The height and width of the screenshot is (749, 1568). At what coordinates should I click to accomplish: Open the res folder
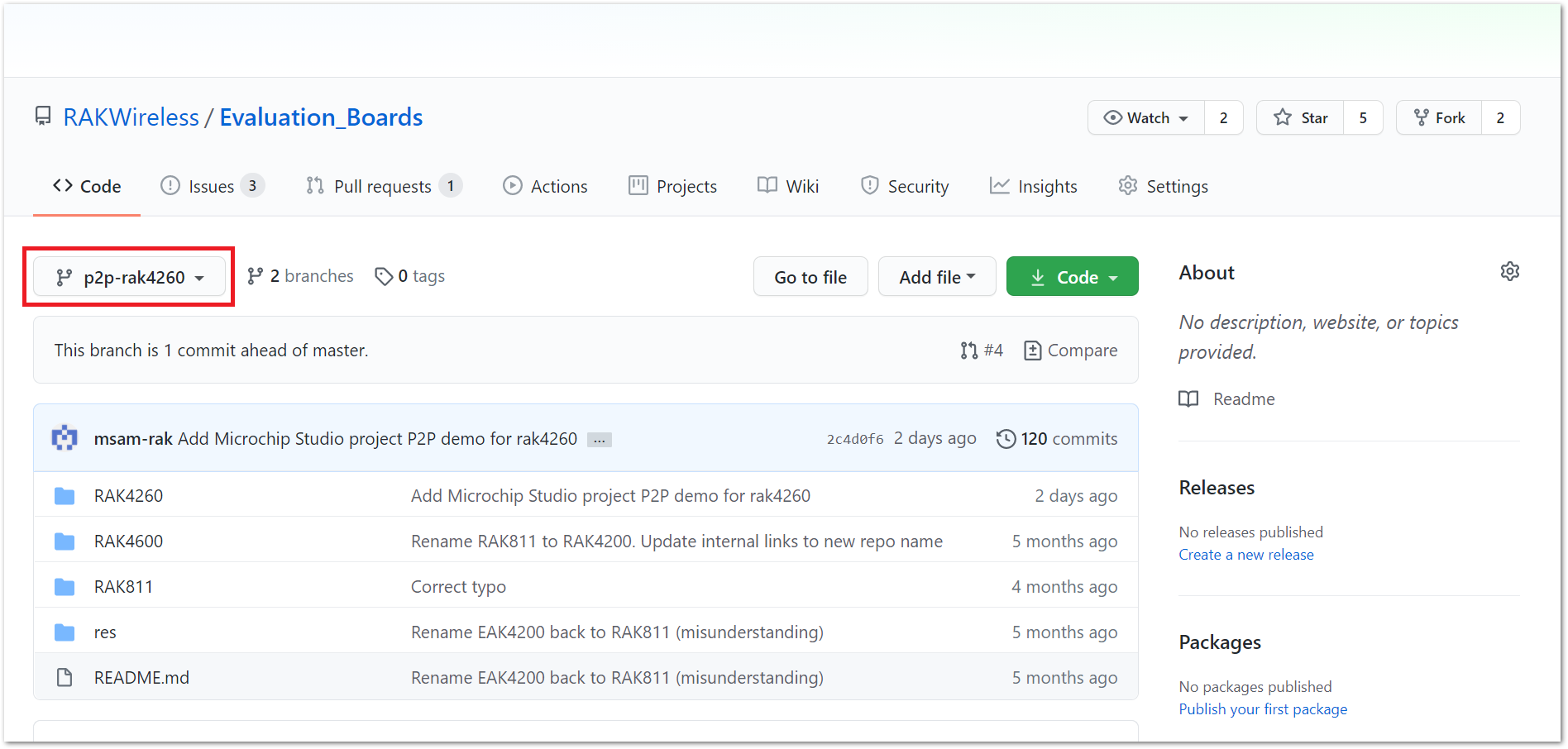(105, 632)
